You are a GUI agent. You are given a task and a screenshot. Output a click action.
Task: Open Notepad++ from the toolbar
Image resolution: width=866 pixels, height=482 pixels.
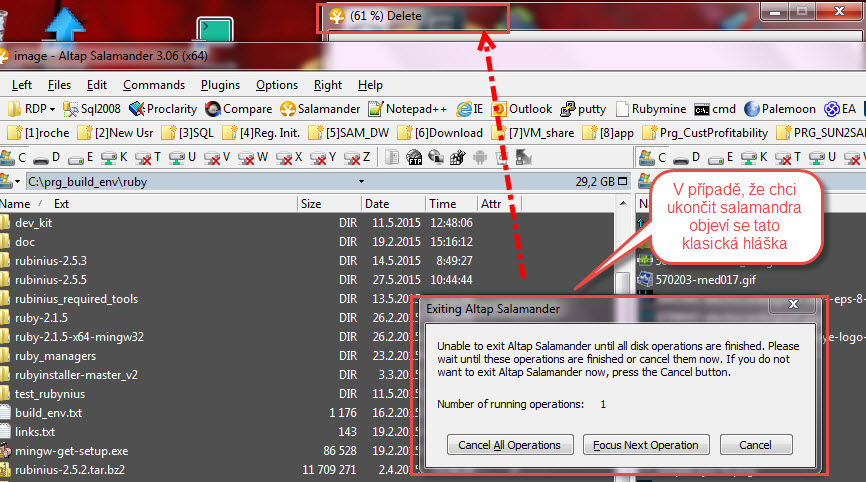(408, 109)
